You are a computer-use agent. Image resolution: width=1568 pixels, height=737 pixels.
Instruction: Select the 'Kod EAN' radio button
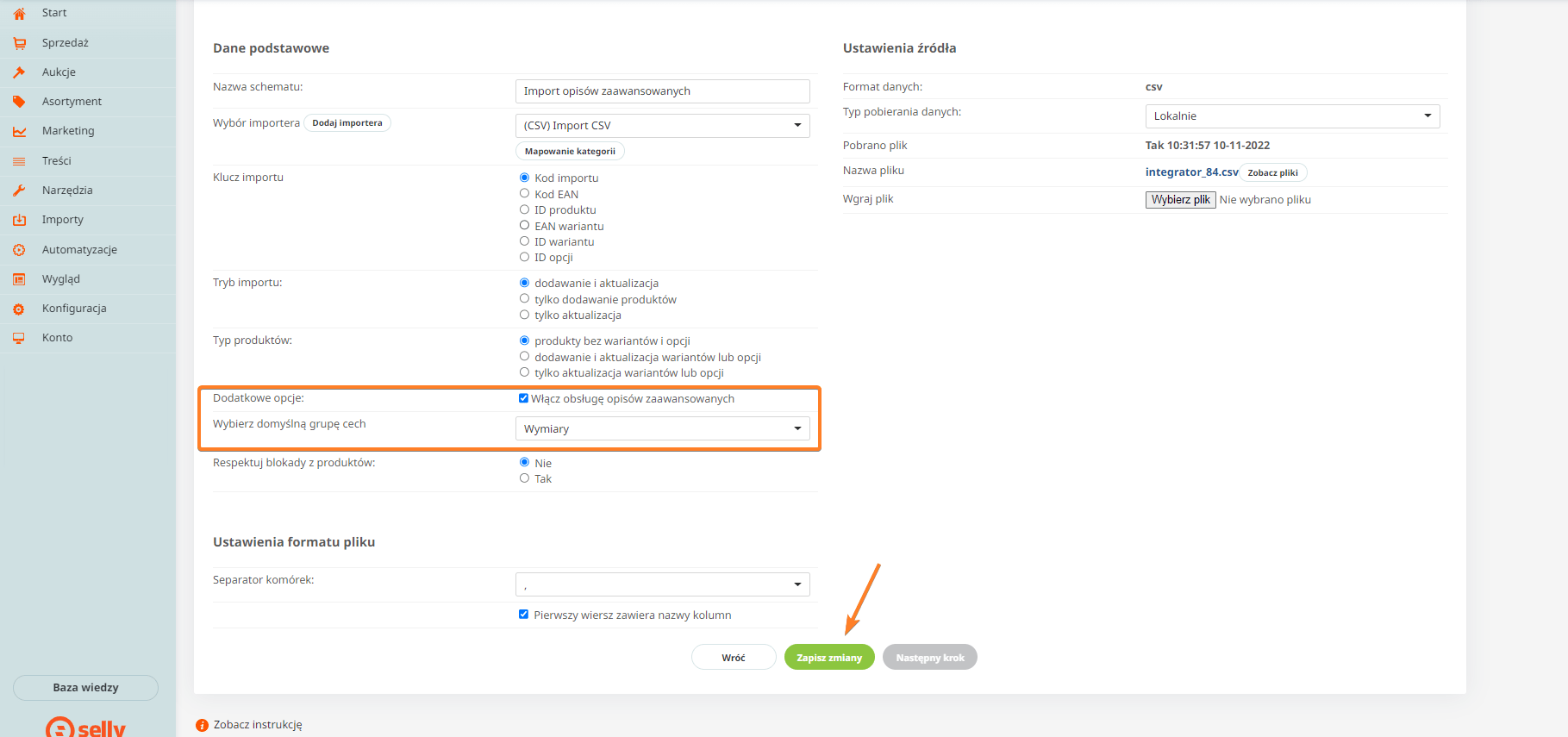click(524, 194)
